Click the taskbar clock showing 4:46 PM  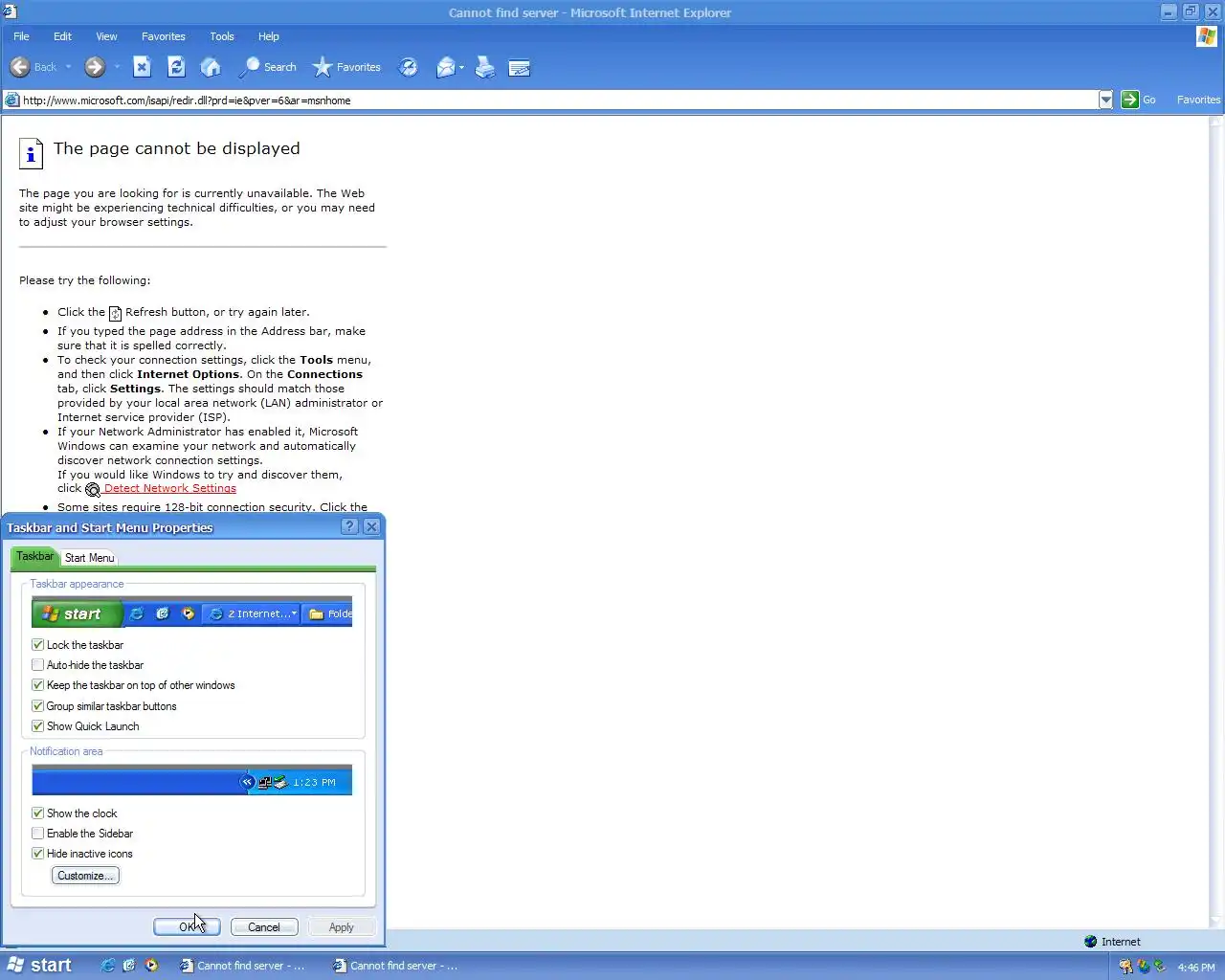1195,967
